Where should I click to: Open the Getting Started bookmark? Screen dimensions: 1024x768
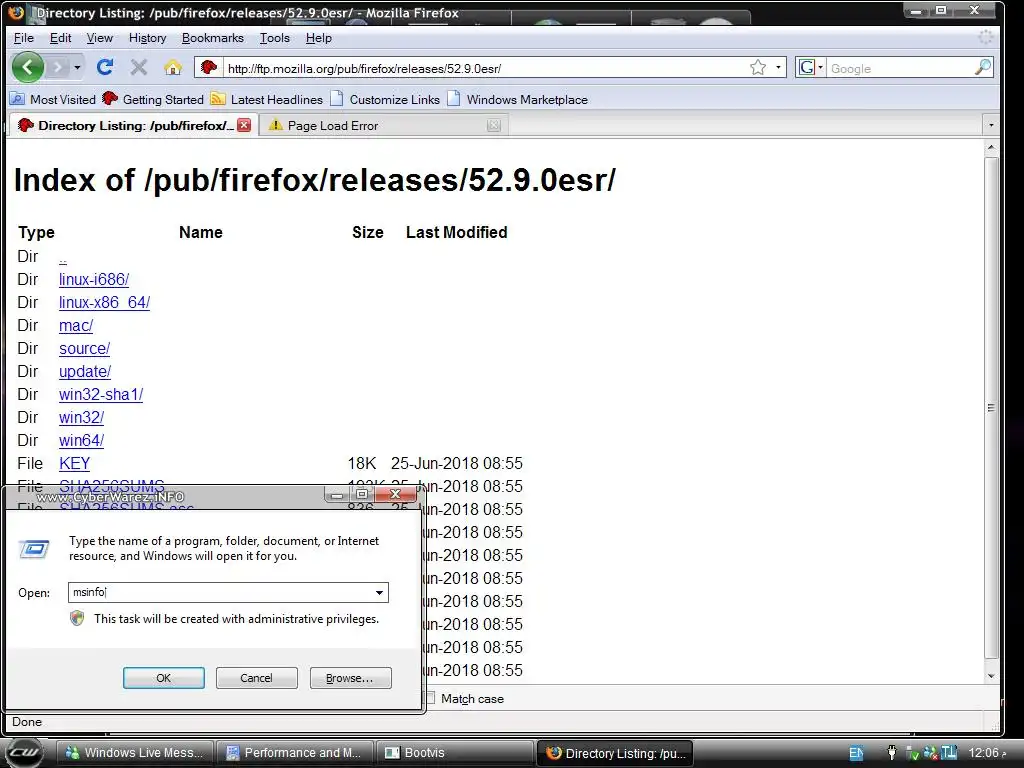(x=153, y=99)
